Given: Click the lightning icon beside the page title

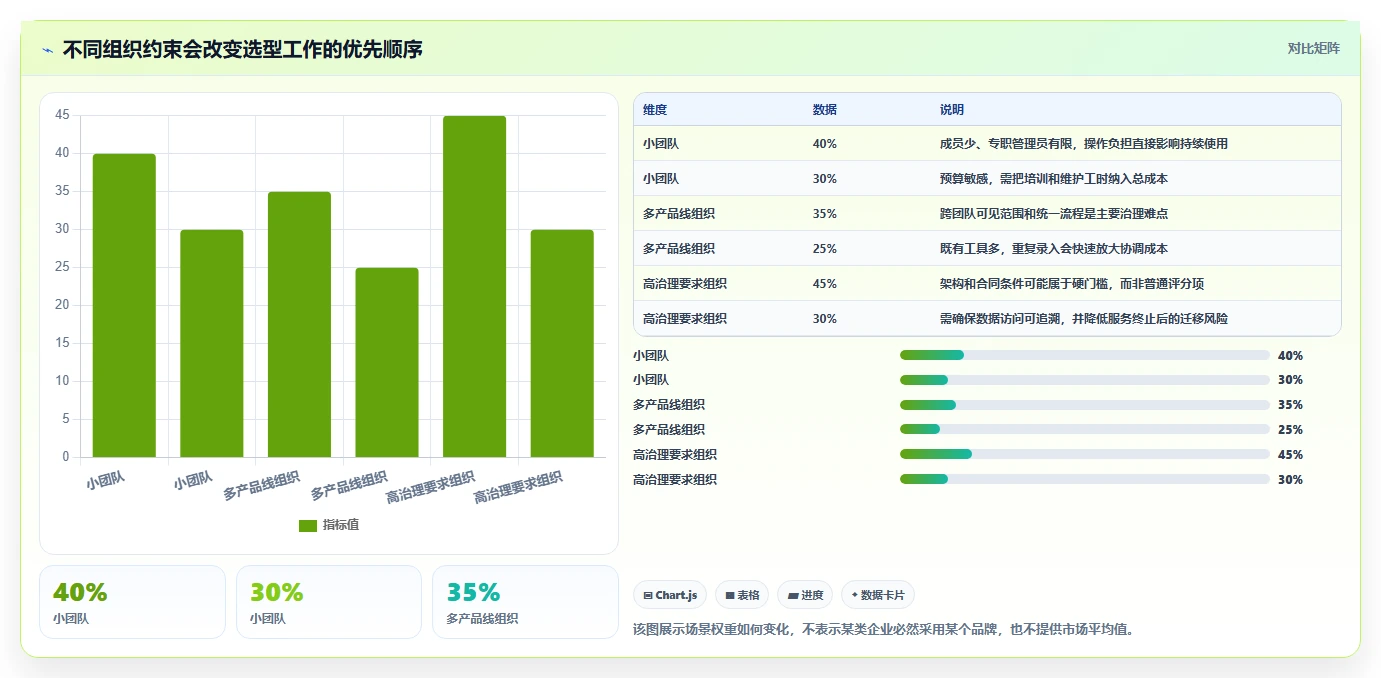Looking at the screenshot, I should pyautogui.click(x=47, y=49).
